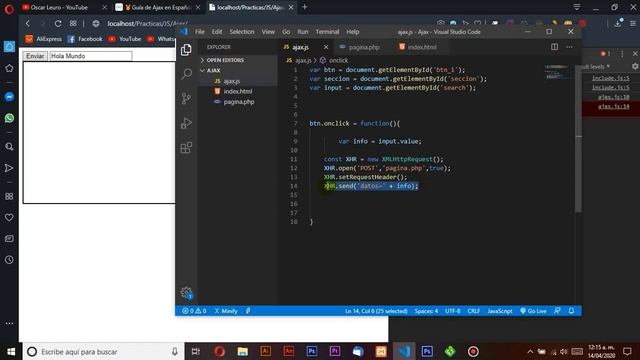Switch to Oscar Leuro YouTube browser tab

[x=59, y=7]
